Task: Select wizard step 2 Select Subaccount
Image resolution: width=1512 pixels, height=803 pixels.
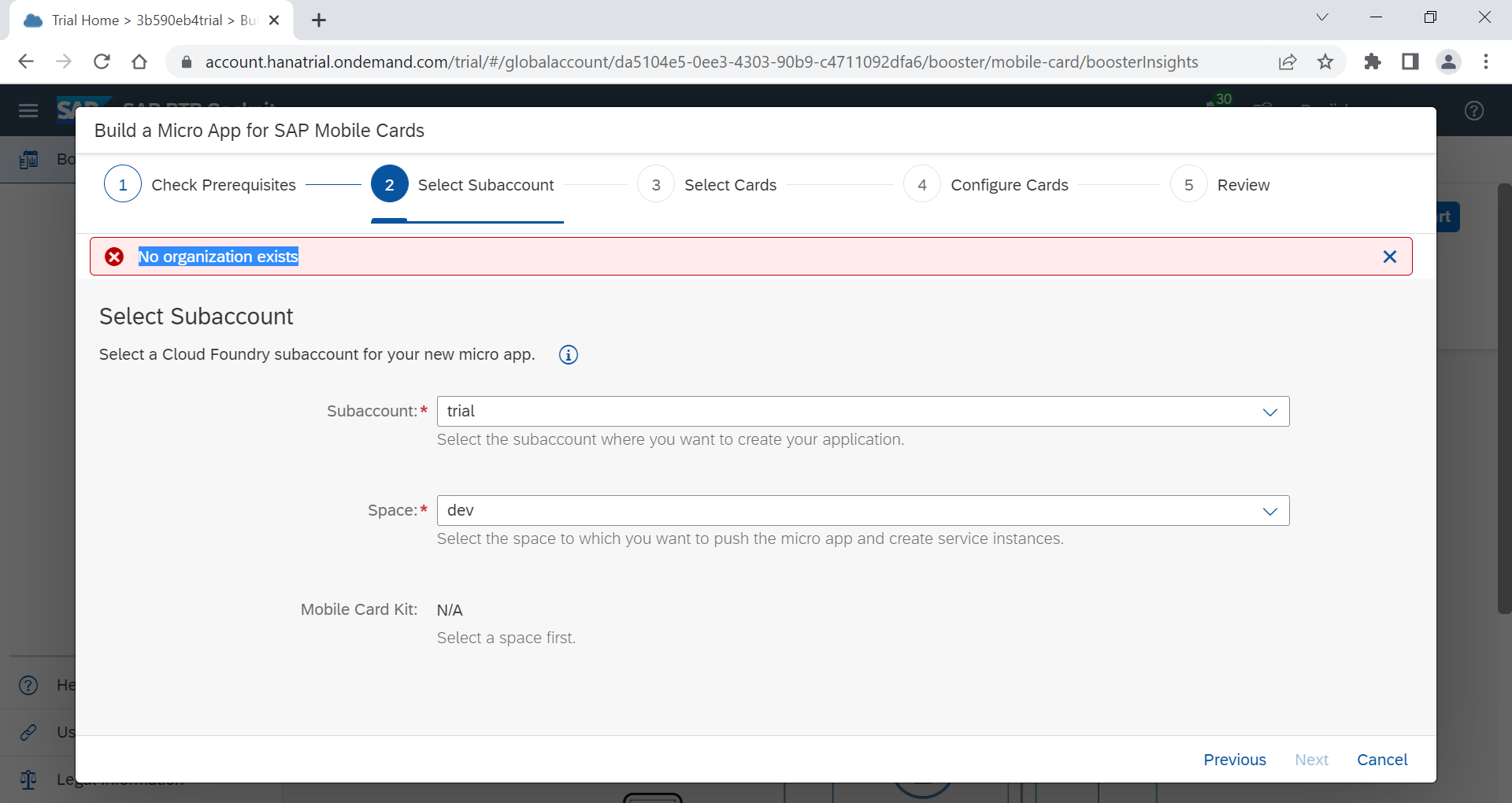Action: (462, 184)
